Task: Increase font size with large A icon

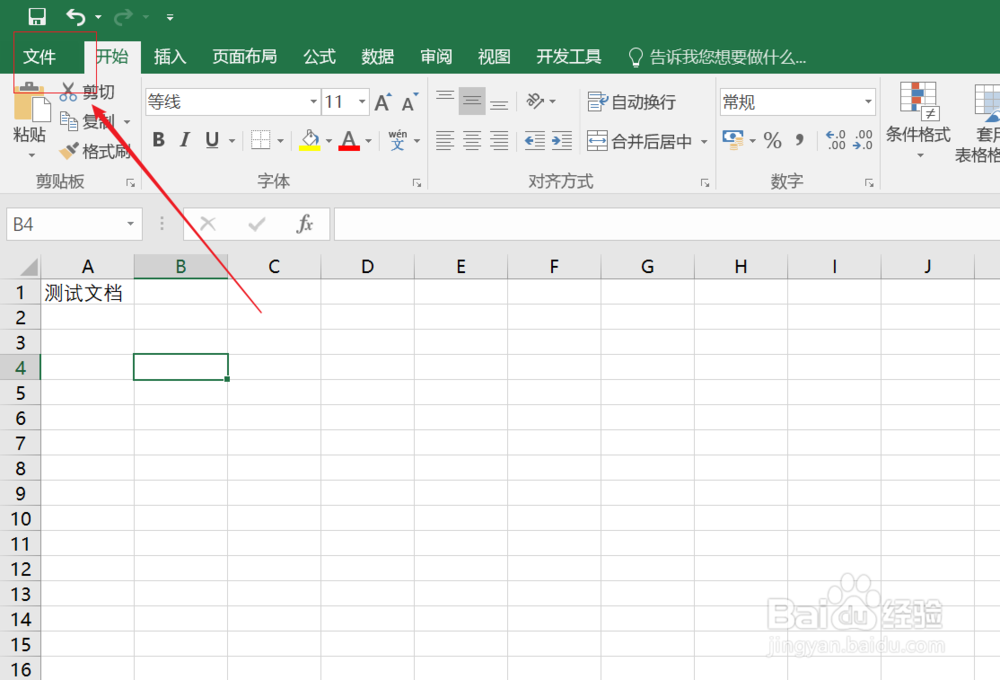Action: click(x=383, y=102)
